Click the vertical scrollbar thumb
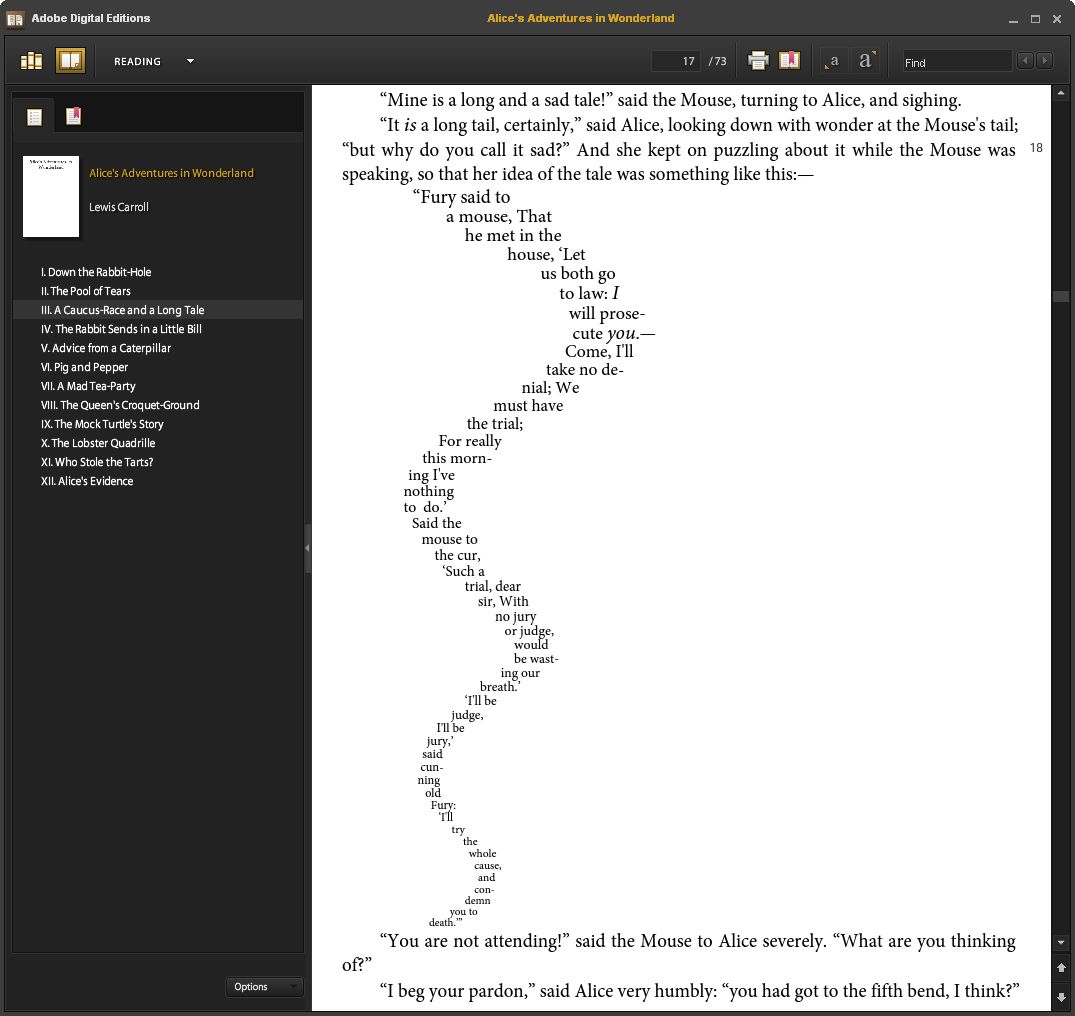 pos(1061,296)
